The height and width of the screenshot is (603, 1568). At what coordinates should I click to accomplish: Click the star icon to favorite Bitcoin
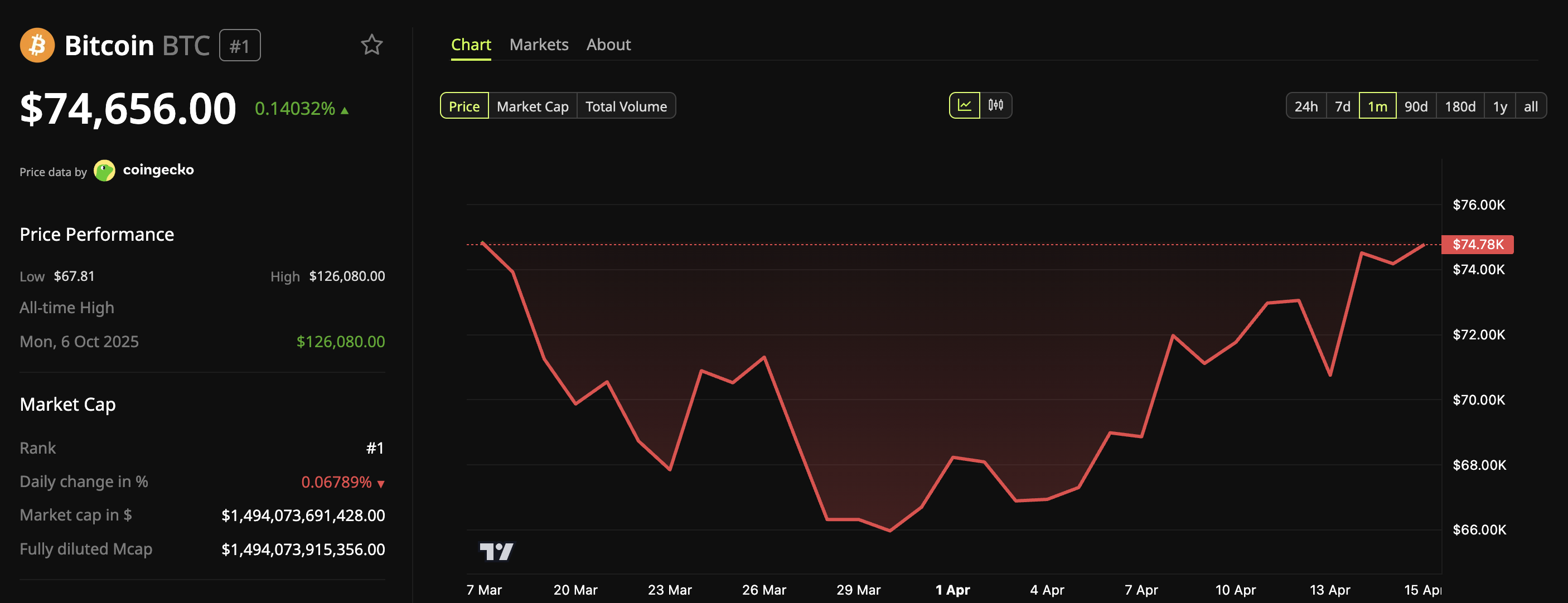(372, 45)
